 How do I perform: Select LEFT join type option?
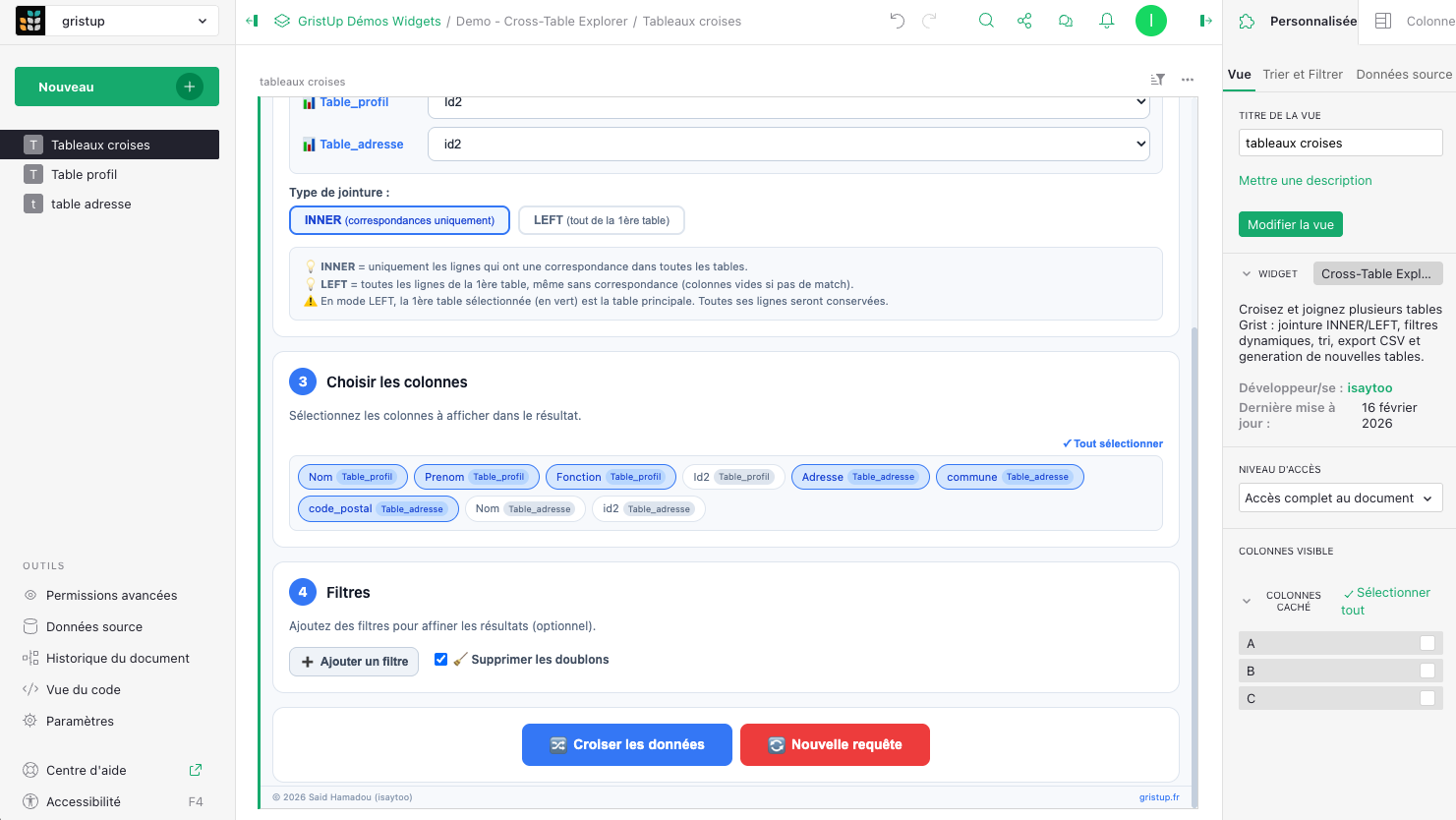(601, 220)
